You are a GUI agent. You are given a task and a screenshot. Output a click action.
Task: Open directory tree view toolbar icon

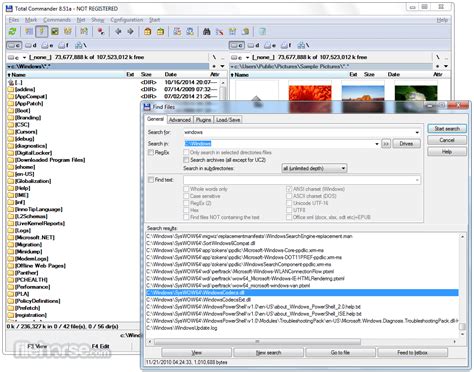click(x=68, y=32)
